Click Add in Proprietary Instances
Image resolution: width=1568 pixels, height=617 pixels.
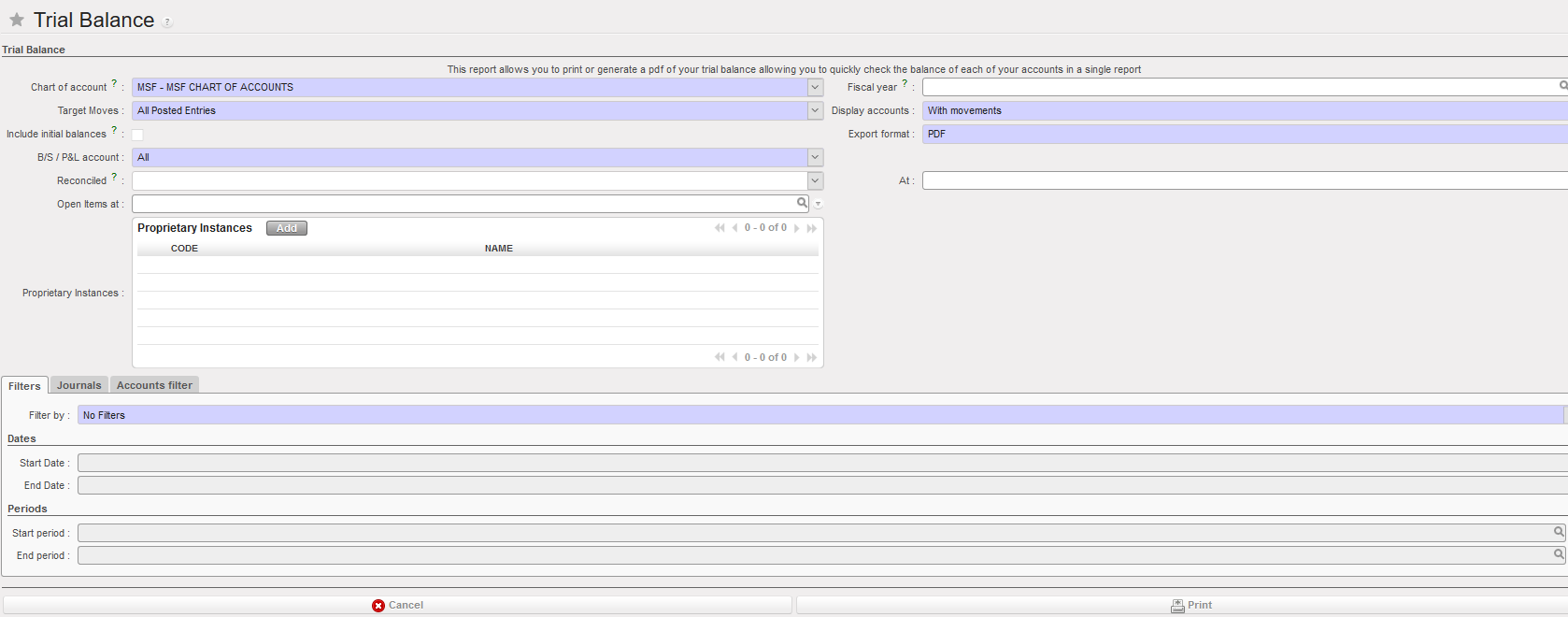click(286, 228)
